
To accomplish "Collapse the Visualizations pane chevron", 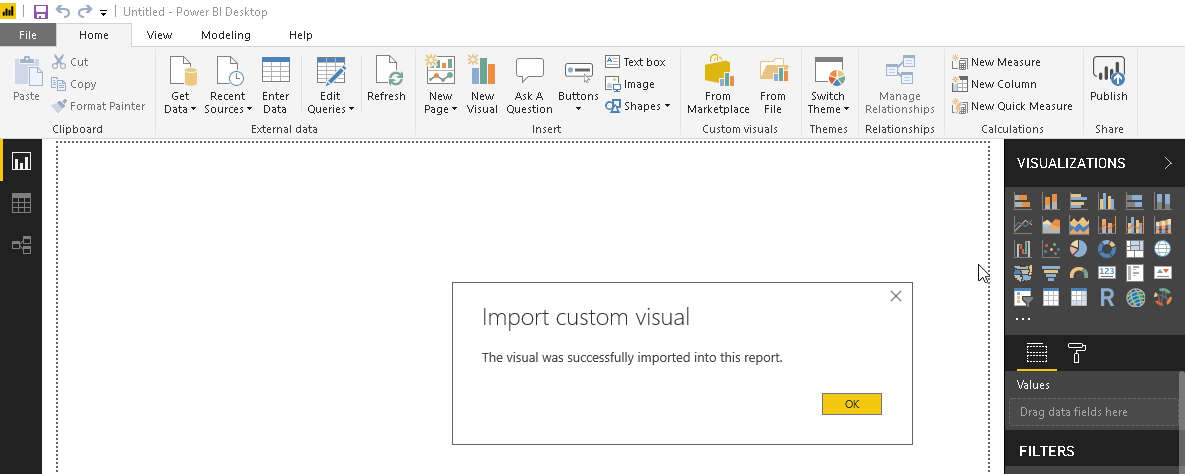I will (x=1167, y=163).
